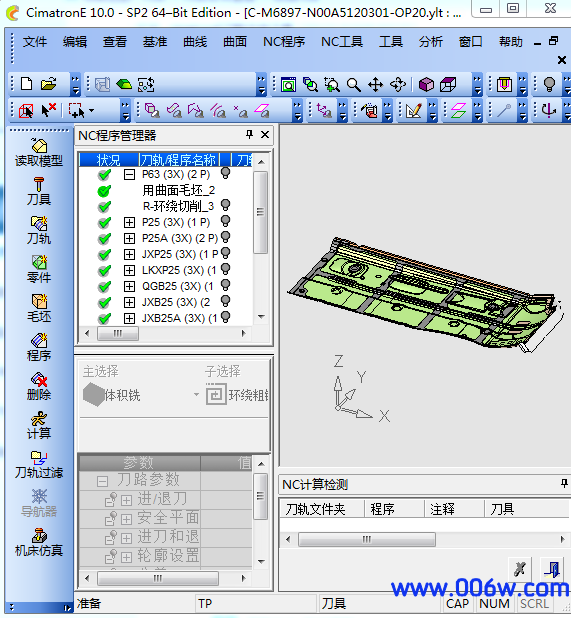571x618 pixels.
Task: Select the Pan arrows icon
Action: (375, 84)
